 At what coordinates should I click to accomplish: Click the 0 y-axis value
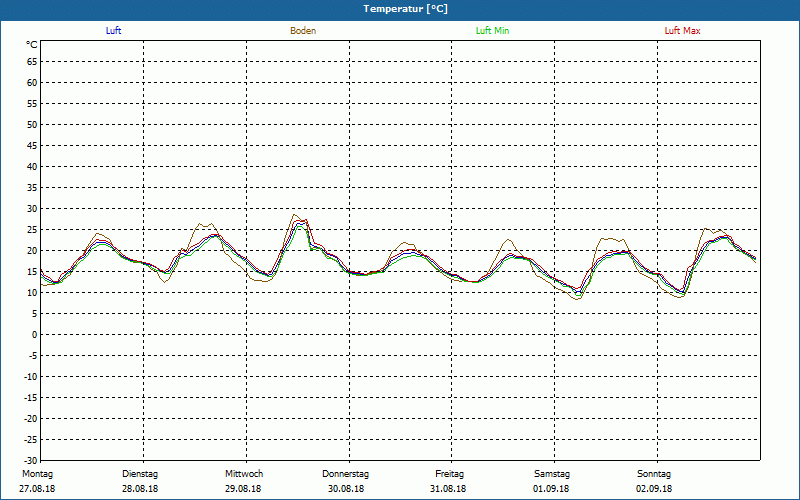point(35,335)
